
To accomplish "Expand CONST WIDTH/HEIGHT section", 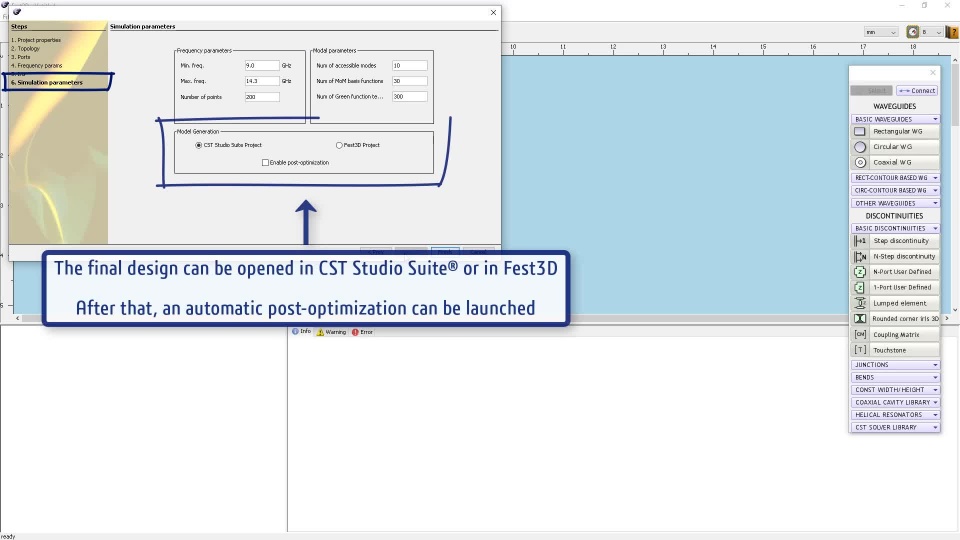I will [x=895, y=389].
